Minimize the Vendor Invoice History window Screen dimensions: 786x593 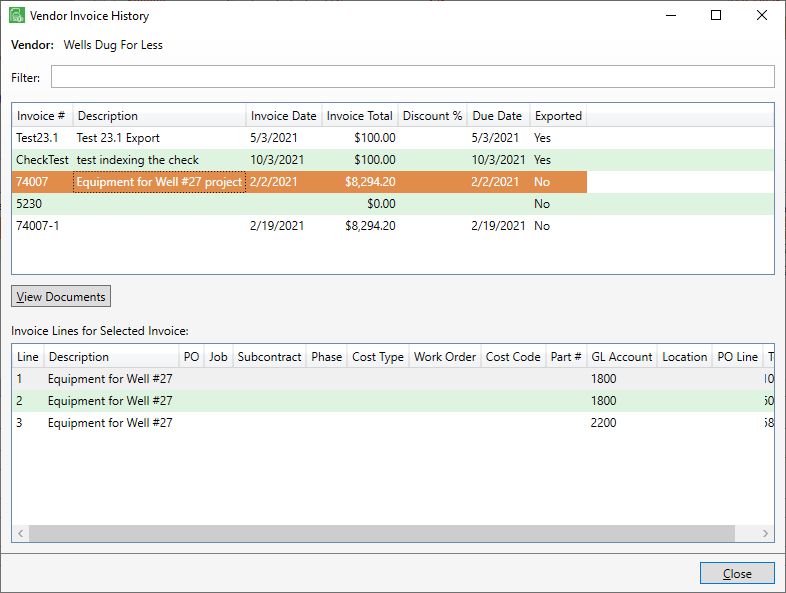tap(671, 15)
